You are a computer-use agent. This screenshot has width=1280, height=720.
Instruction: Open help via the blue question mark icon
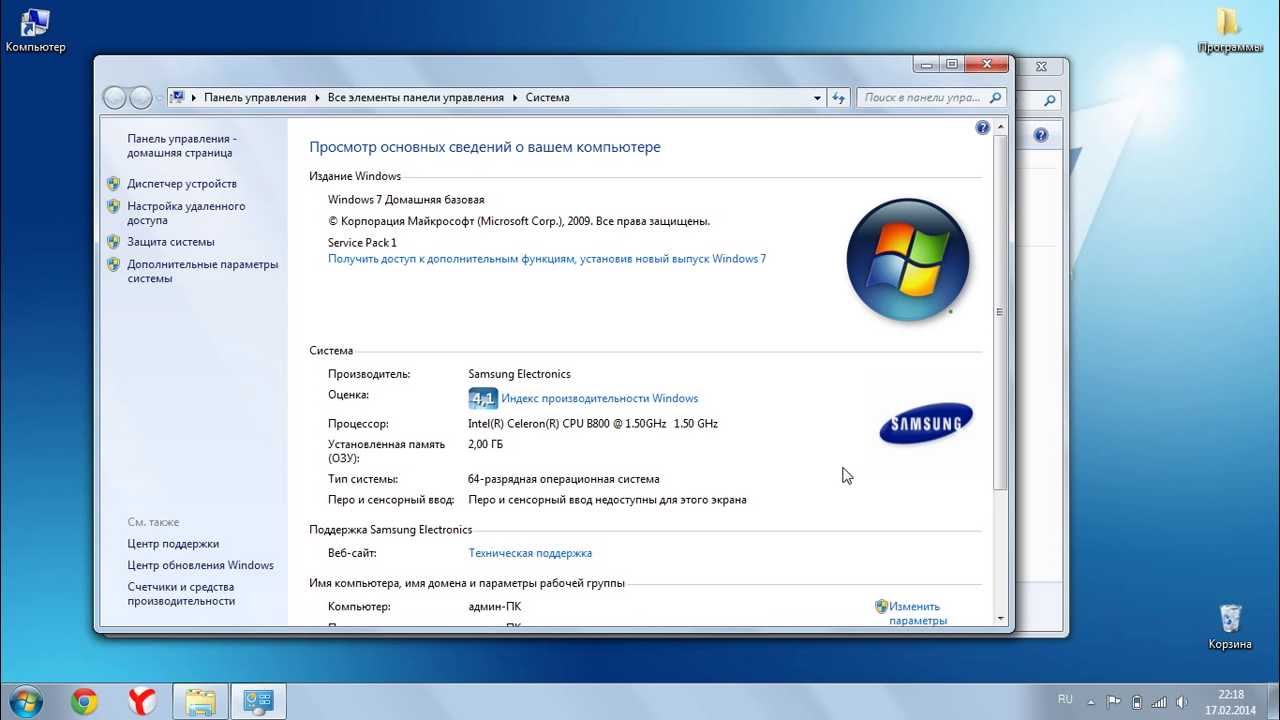click(x=982, y=128)
